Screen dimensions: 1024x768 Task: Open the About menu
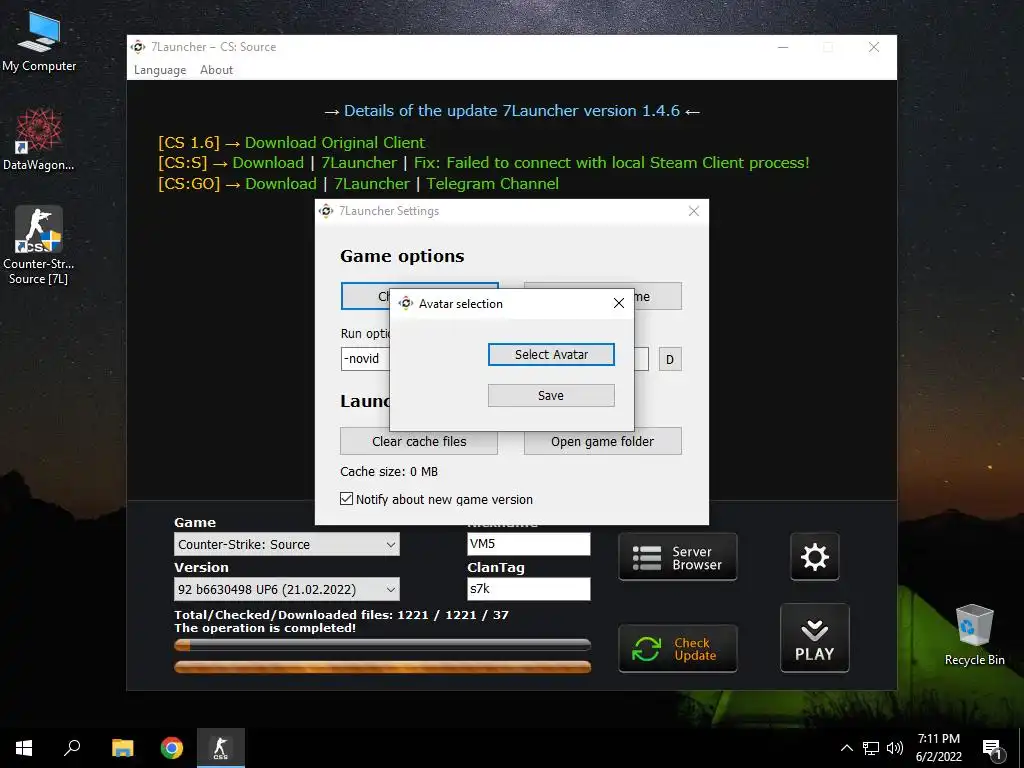[216, 70]
